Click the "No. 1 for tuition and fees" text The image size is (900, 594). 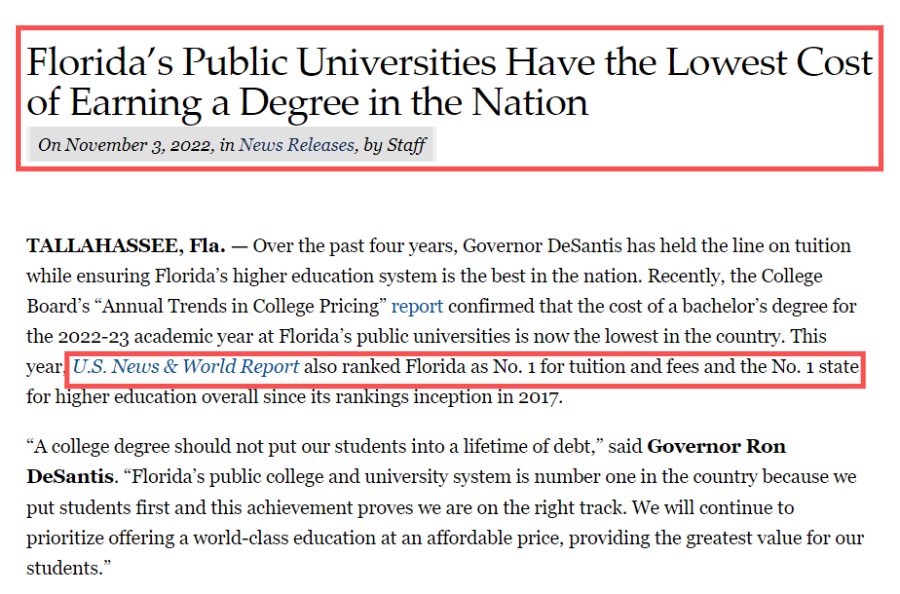[593, 367]
